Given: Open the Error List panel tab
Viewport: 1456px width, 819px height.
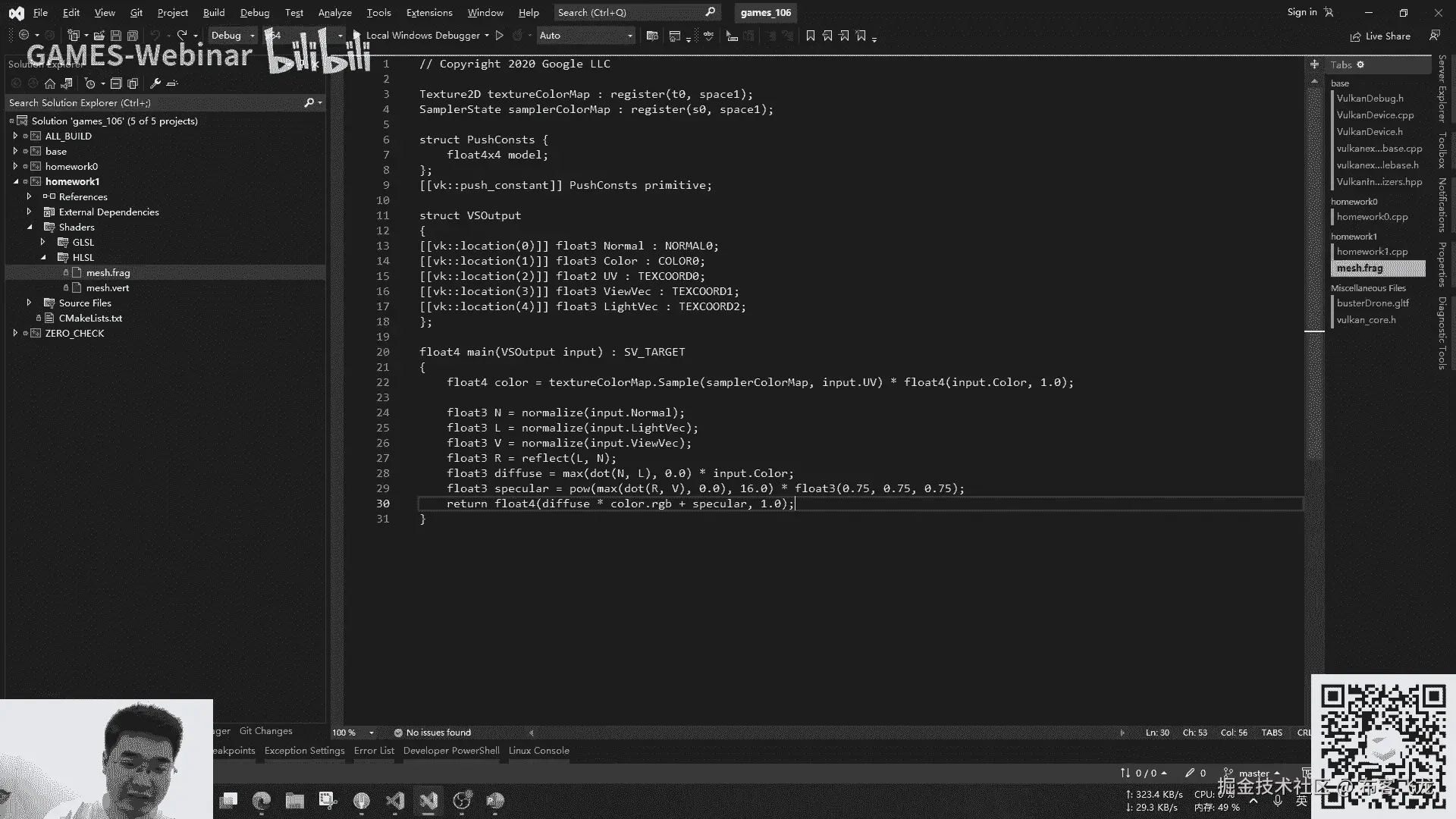Looking at the screenshot, I should click(x=374, y=751).
